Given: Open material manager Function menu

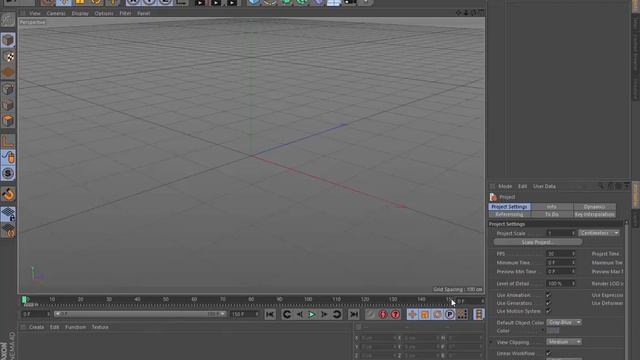Looking at the screenshot, I should coord(76,327).
